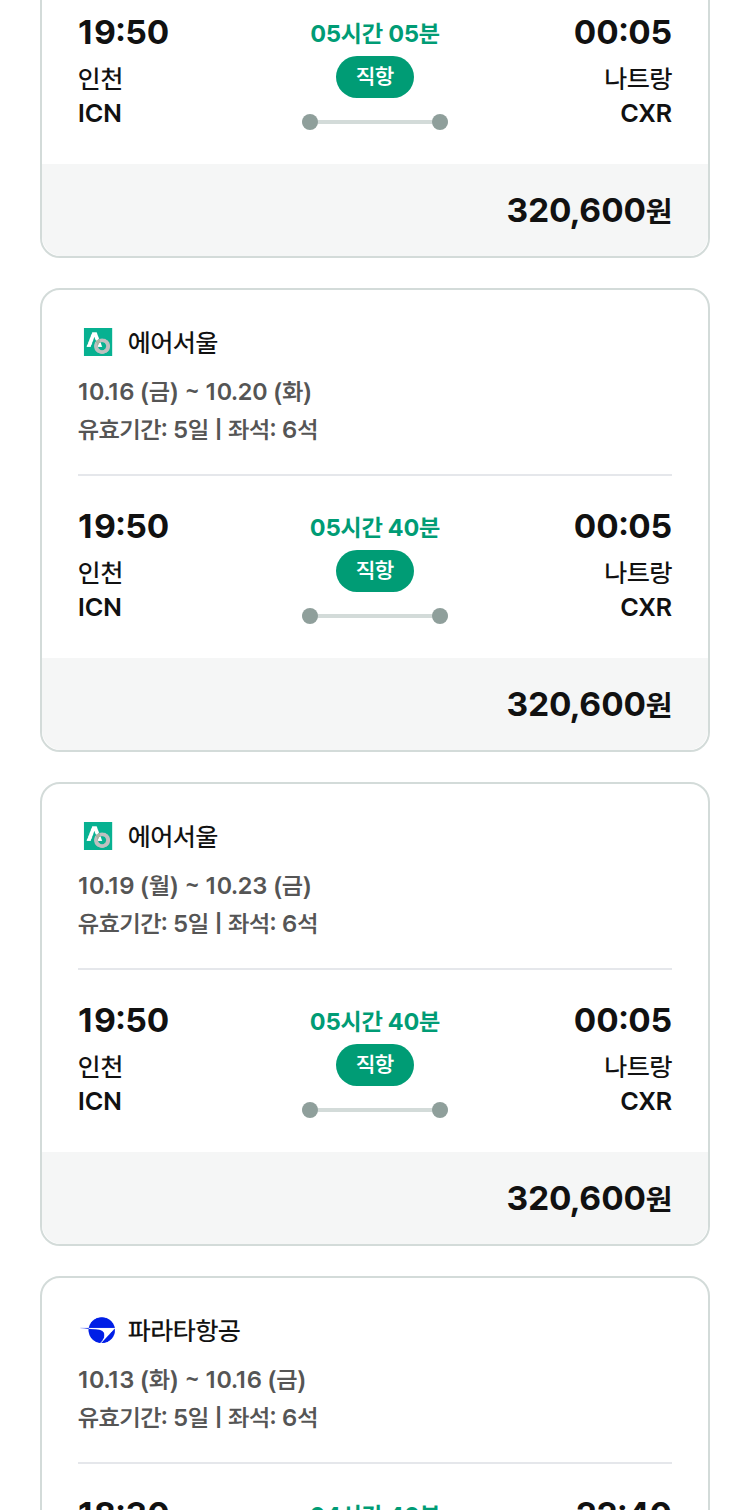The width and height of the screenshot is (750, 1510).
Task: Click the 에어서울 airline name on 10.16 card
Action: pyautogui.click(x=173, y=343)
